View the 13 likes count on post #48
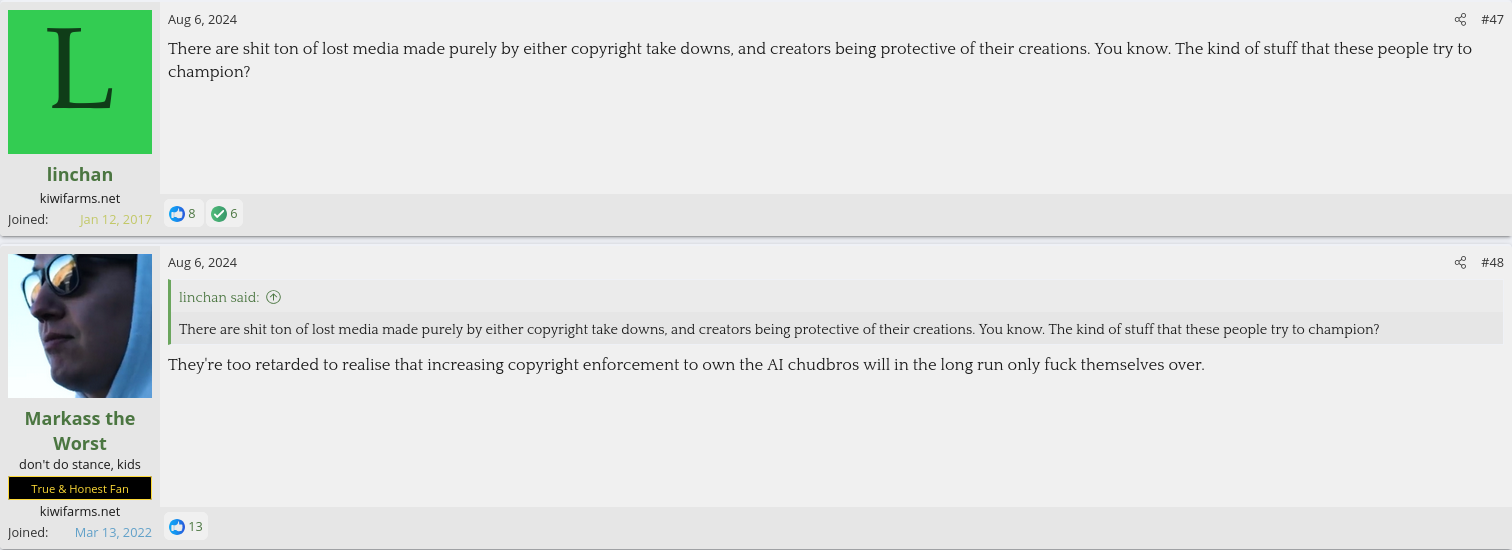 (195, 526)
